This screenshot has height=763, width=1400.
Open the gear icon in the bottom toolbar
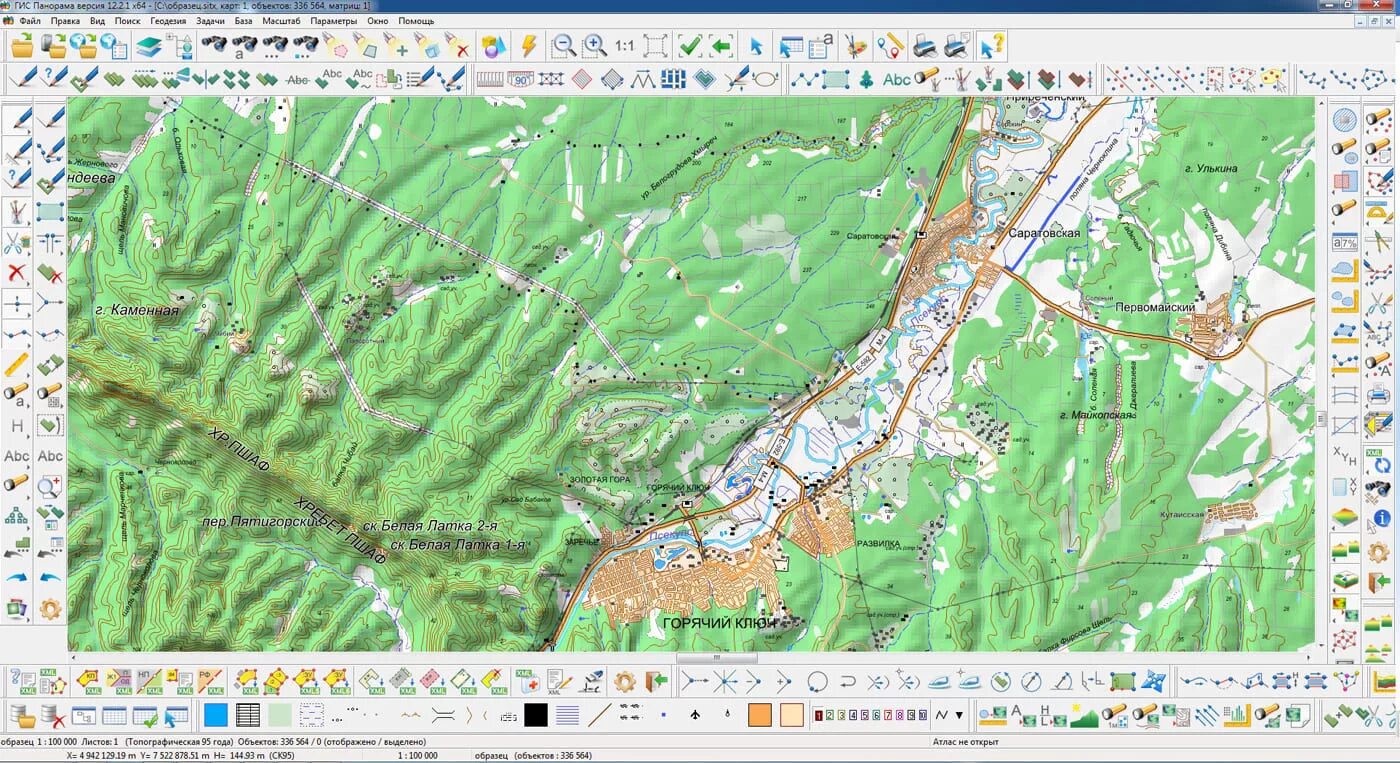[x=624, y=682]
